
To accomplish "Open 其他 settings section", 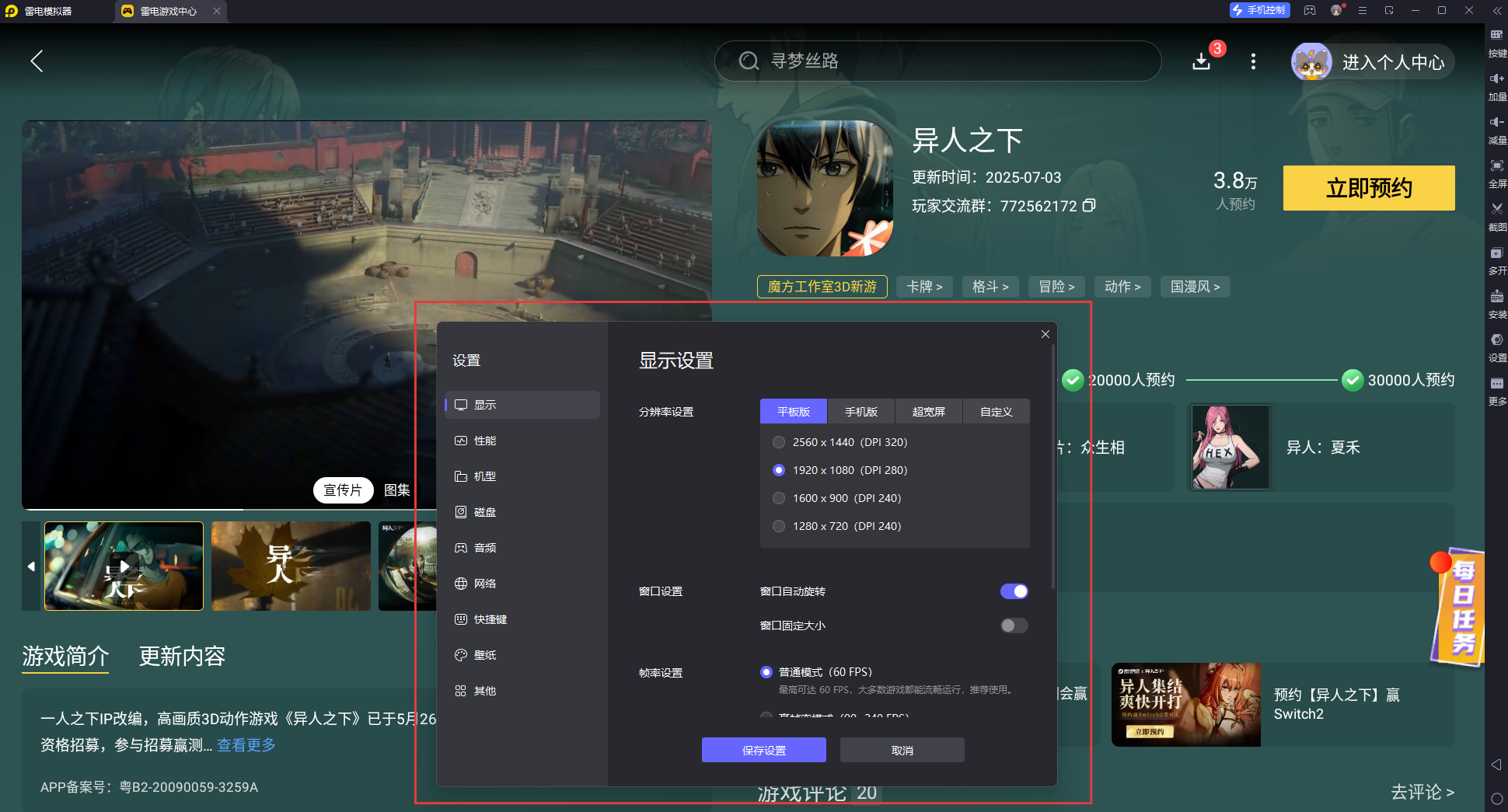I will [x=522, y=691].
